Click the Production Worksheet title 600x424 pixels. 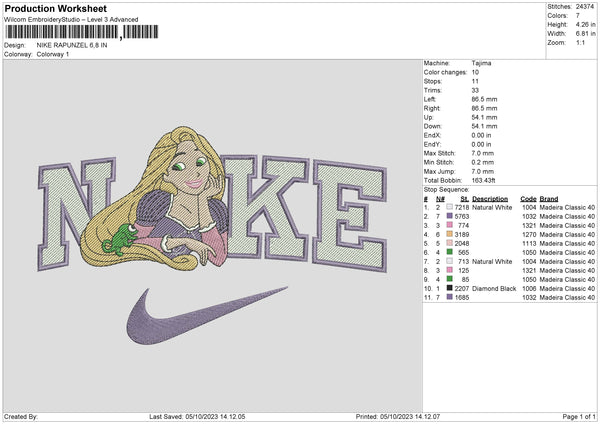point(56,8)
